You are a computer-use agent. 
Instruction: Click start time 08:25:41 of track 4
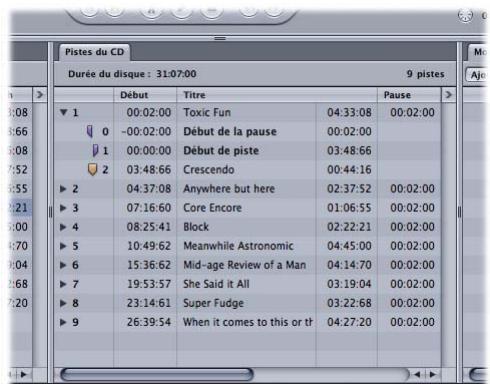[x=149, y=227]
